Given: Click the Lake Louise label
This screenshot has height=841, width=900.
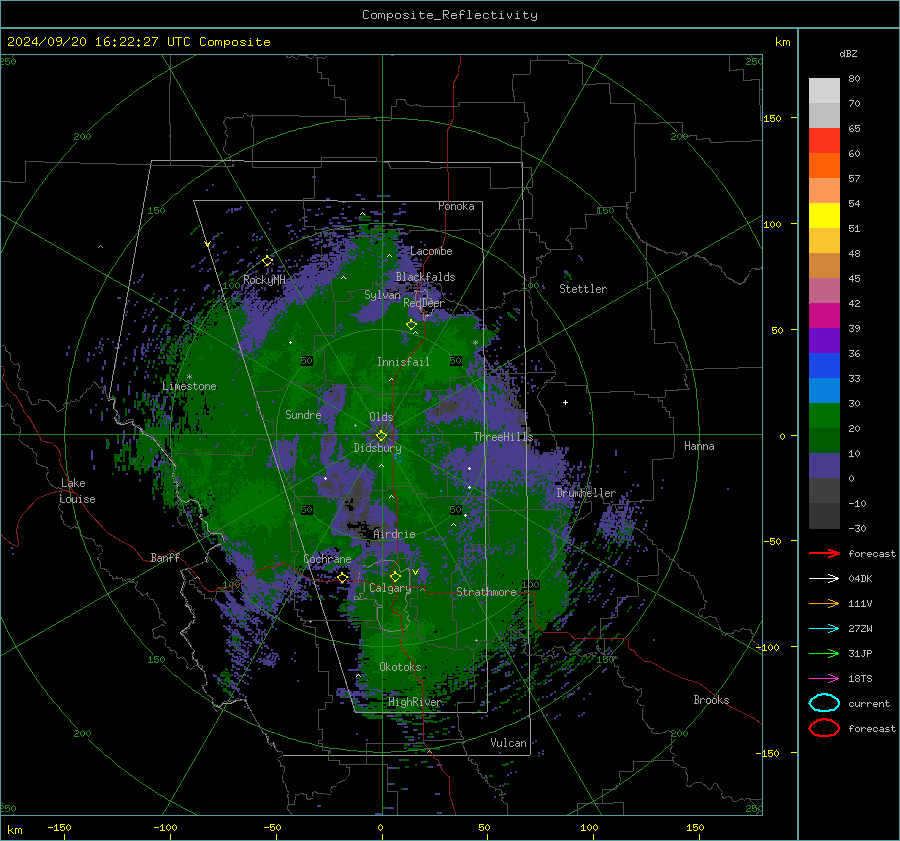Looking at the screenshot, I should [x=77, y=491].
